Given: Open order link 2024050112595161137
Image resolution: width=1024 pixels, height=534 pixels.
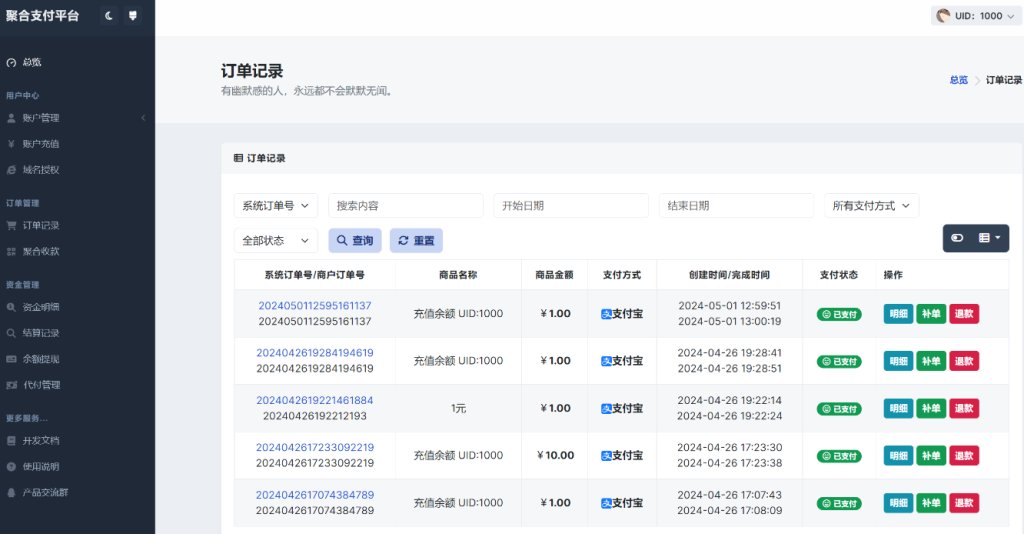Looking at the screenshot, I should pos(315,305).
